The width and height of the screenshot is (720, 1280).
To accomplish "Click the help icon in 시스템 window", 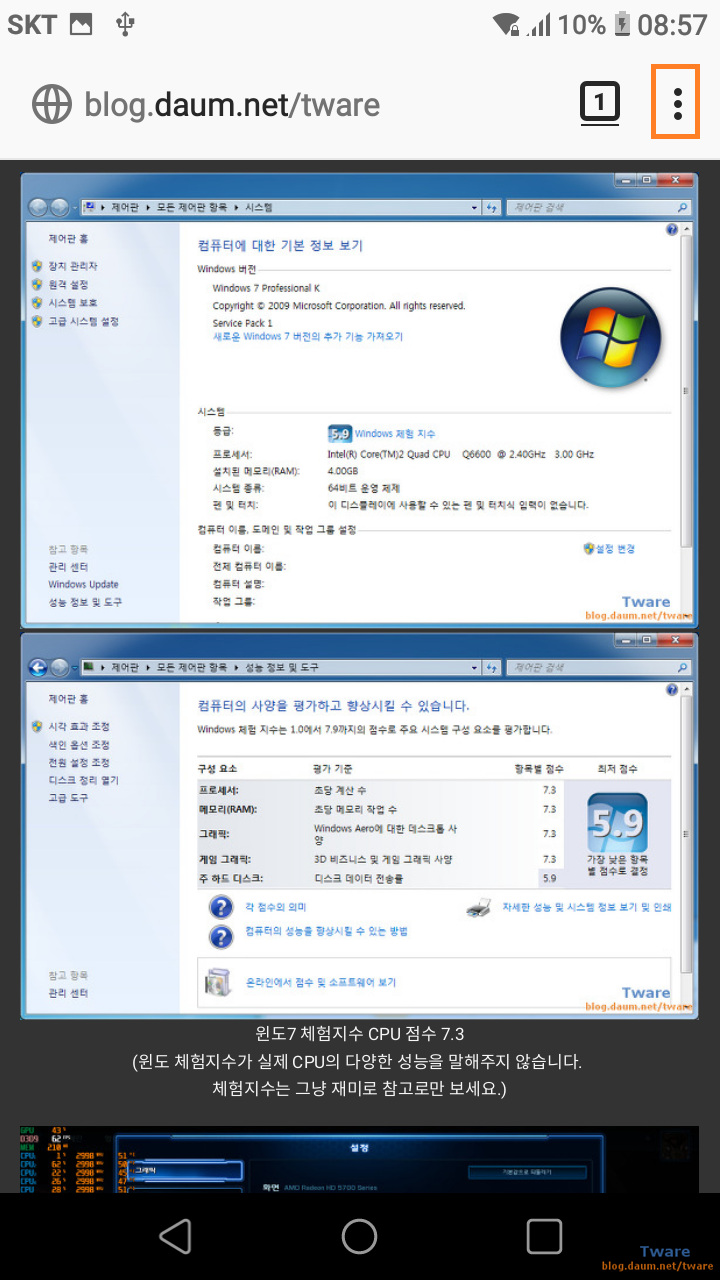I will [x=672, y=230].
